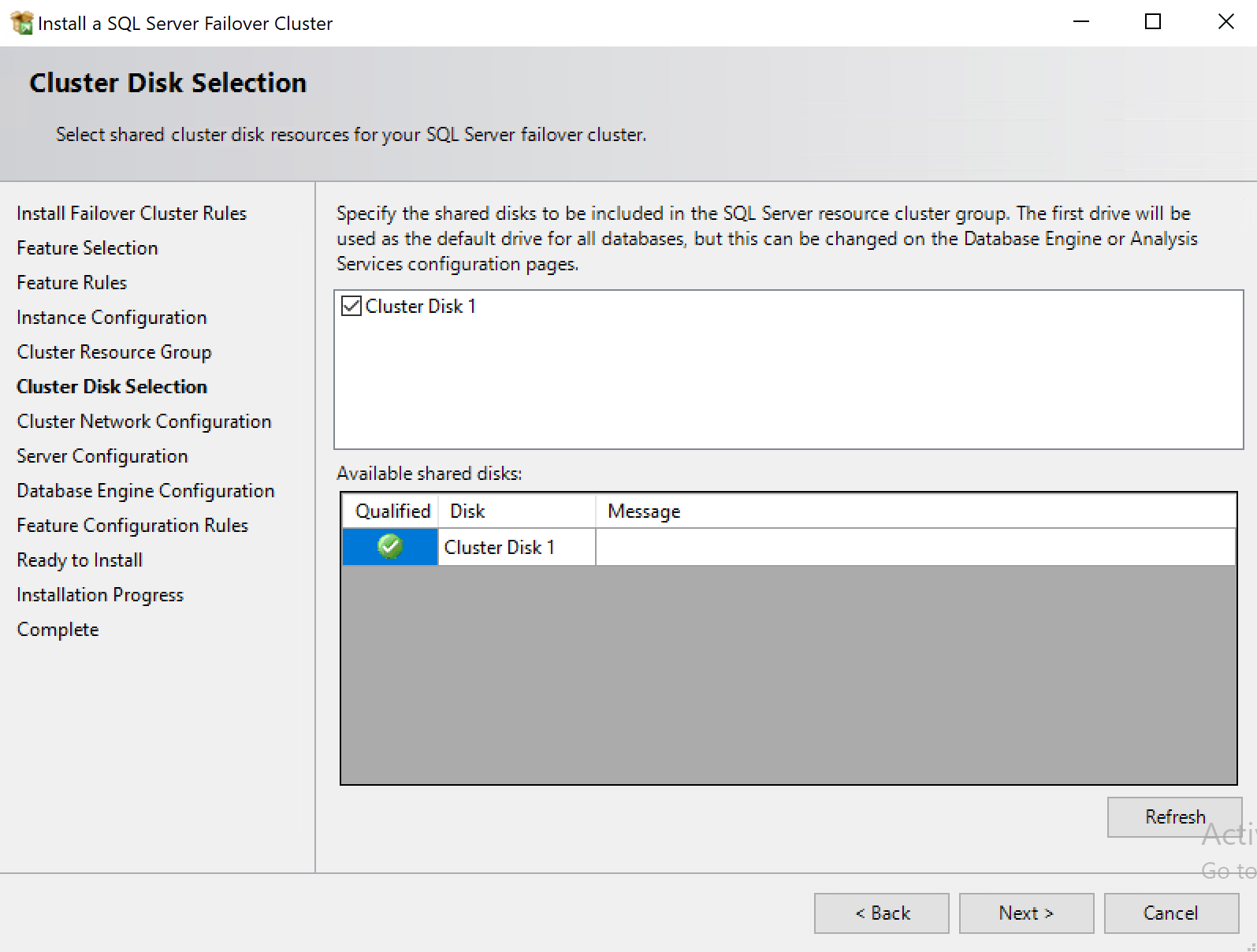Open Cluster Network Configuration step

coord(144,422)
